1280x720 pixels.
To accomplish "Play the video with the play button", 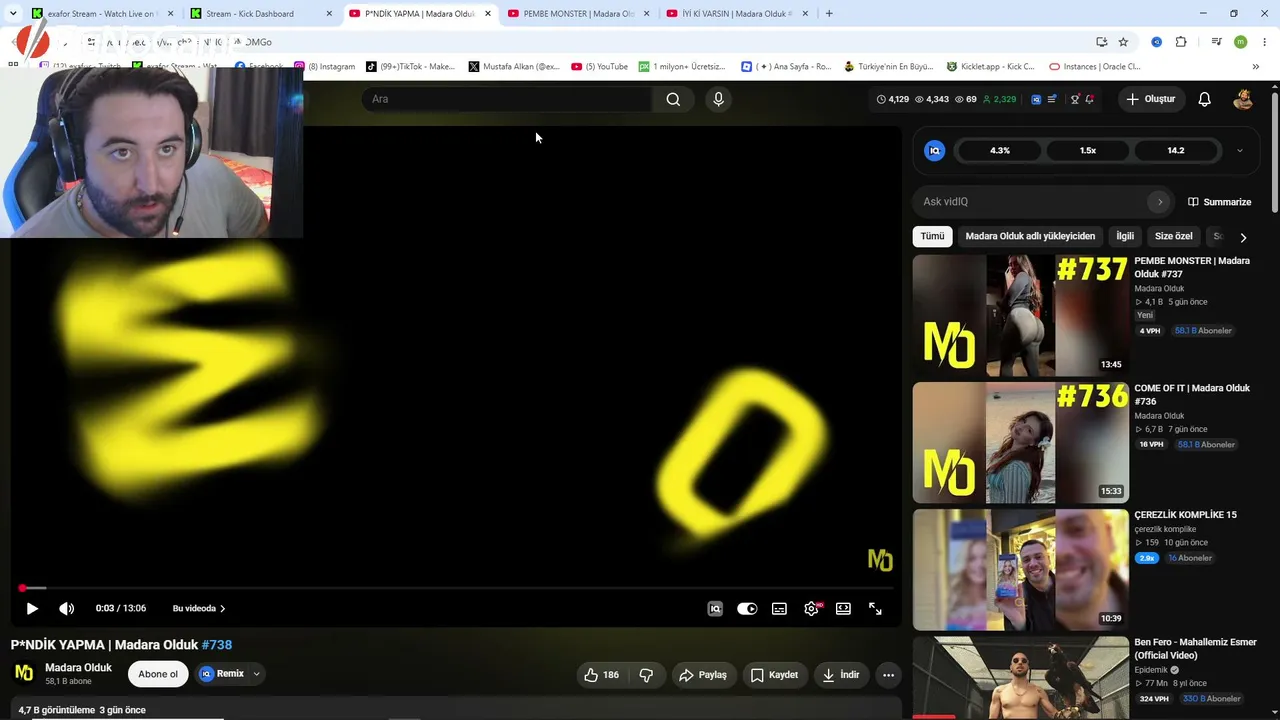I will 32,608.
